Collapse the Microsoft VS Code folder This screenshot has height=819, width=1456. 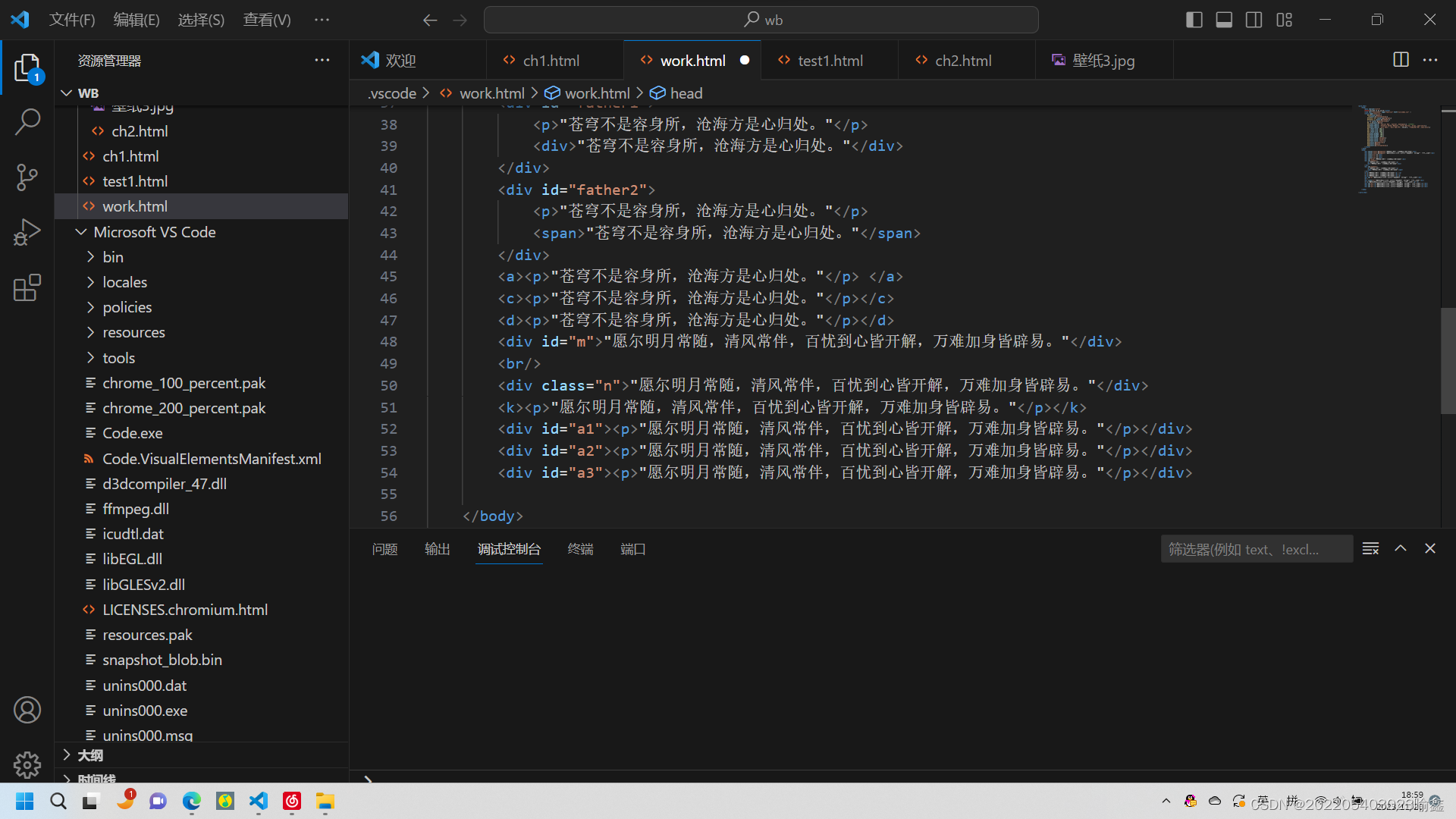(x=154, y=232)
